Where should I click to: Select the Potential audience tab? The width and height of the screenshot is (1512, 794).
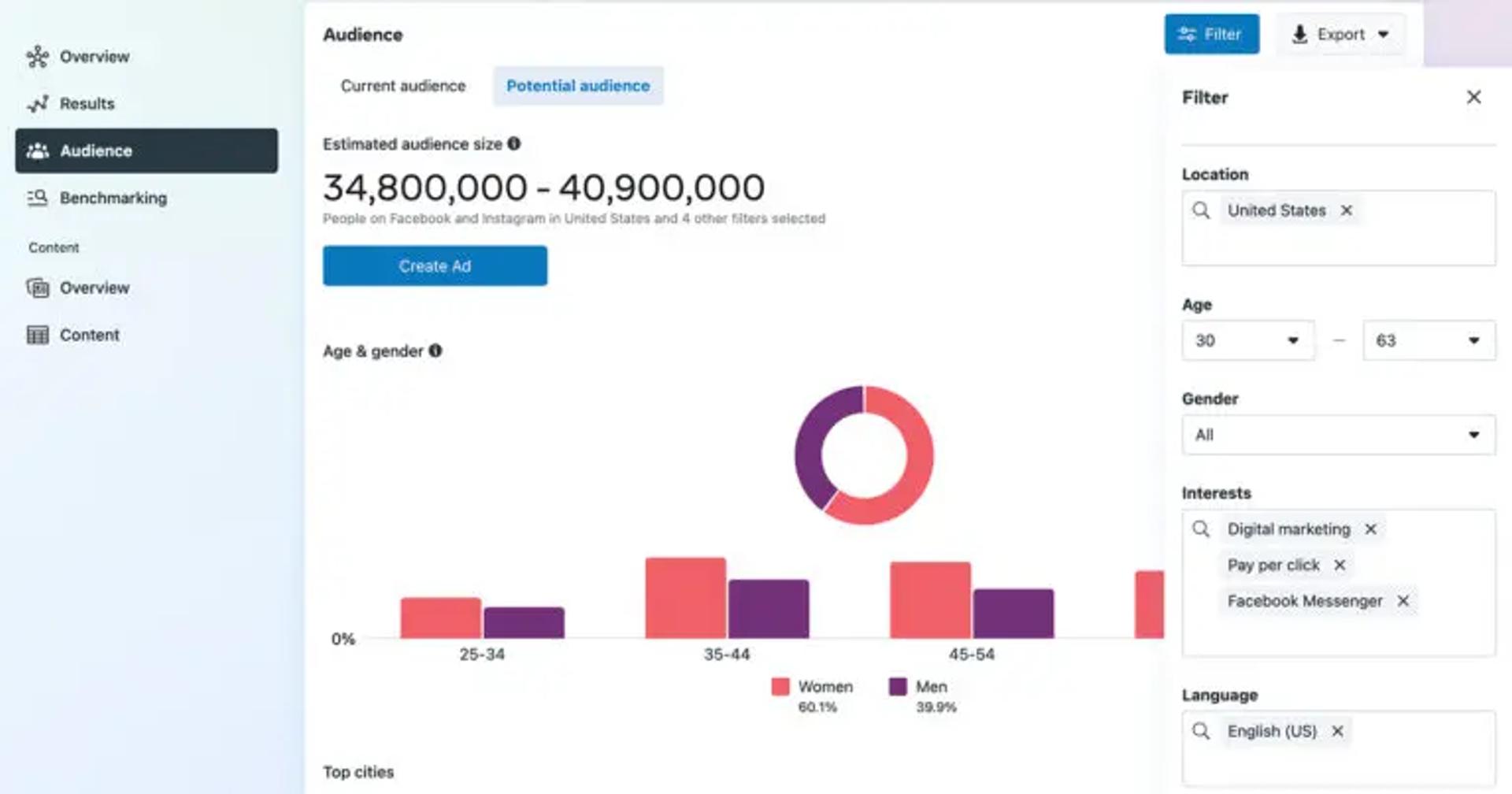pos(578,86)
